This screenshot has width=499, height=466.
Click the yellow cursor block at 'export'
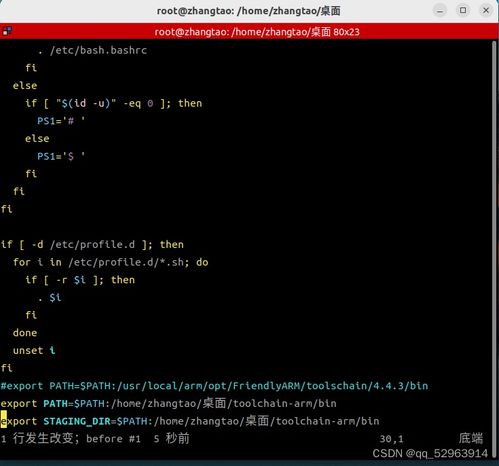coord(4,421)
